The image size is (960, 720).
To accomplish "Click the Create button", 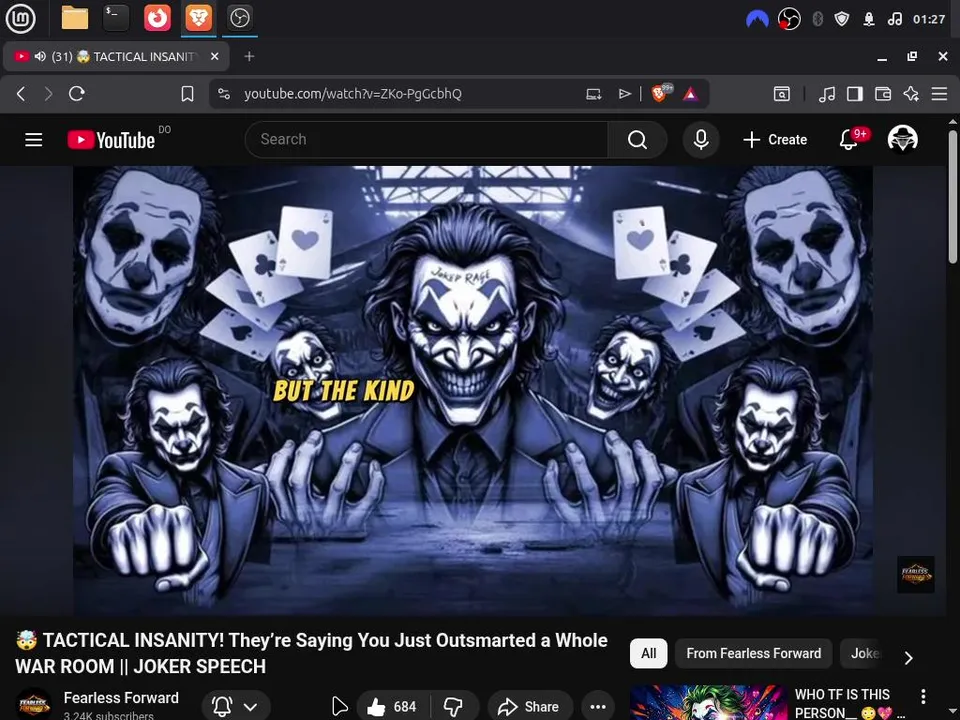I will pyautogui.click(x=775, y=140).
